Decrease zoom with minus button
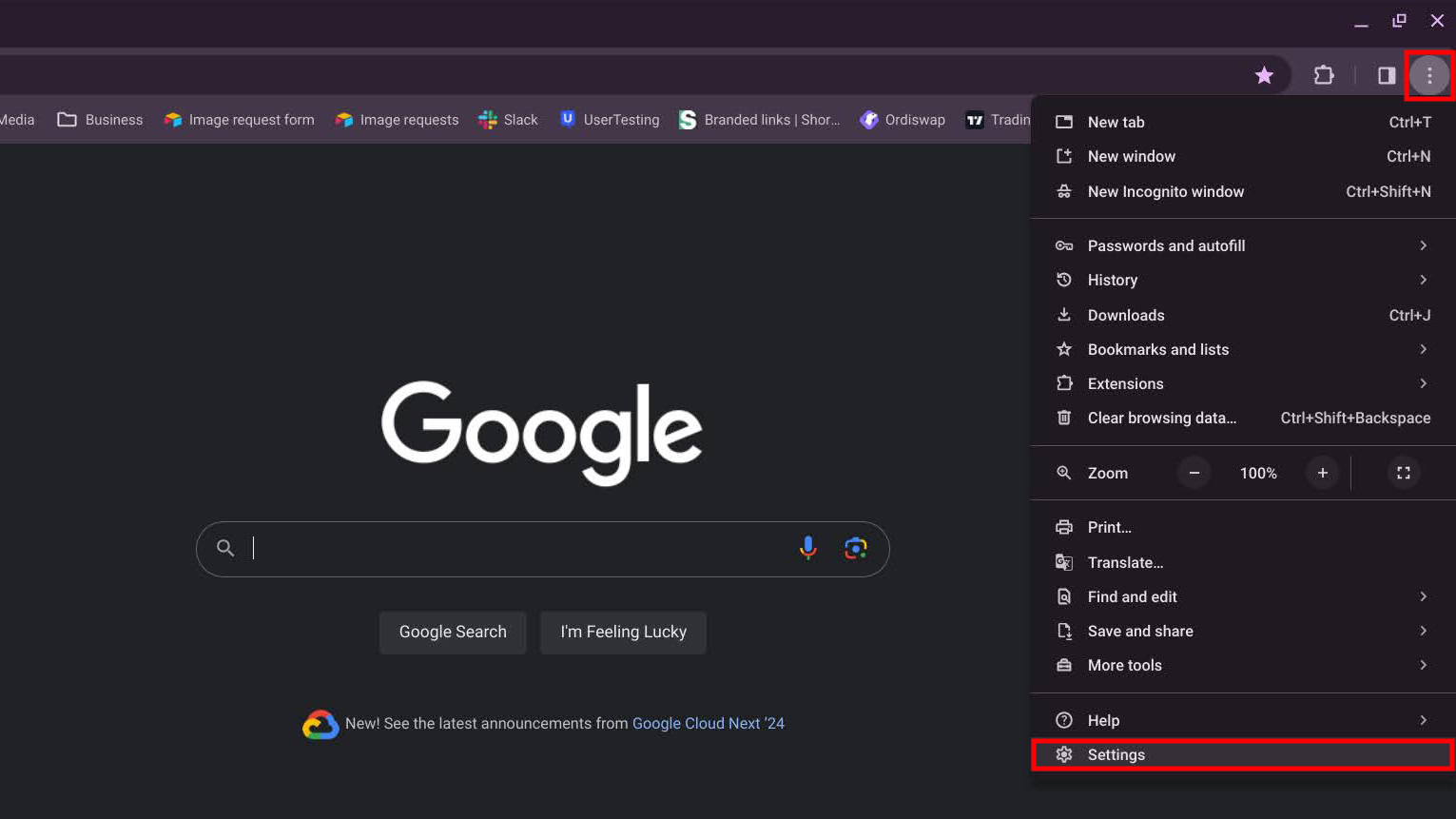Screen dimensions: 1456x819 click(1194, 473)
